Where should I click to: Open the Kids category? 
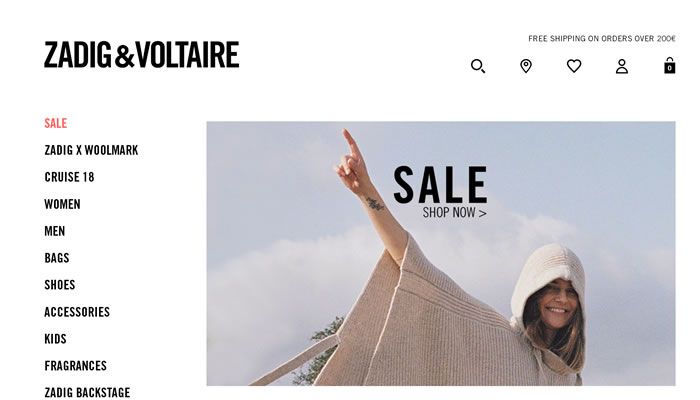coord(55,339)
